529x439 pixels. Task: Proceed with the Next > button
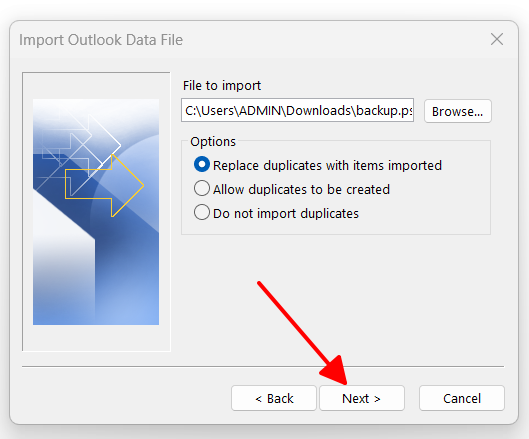362,398
